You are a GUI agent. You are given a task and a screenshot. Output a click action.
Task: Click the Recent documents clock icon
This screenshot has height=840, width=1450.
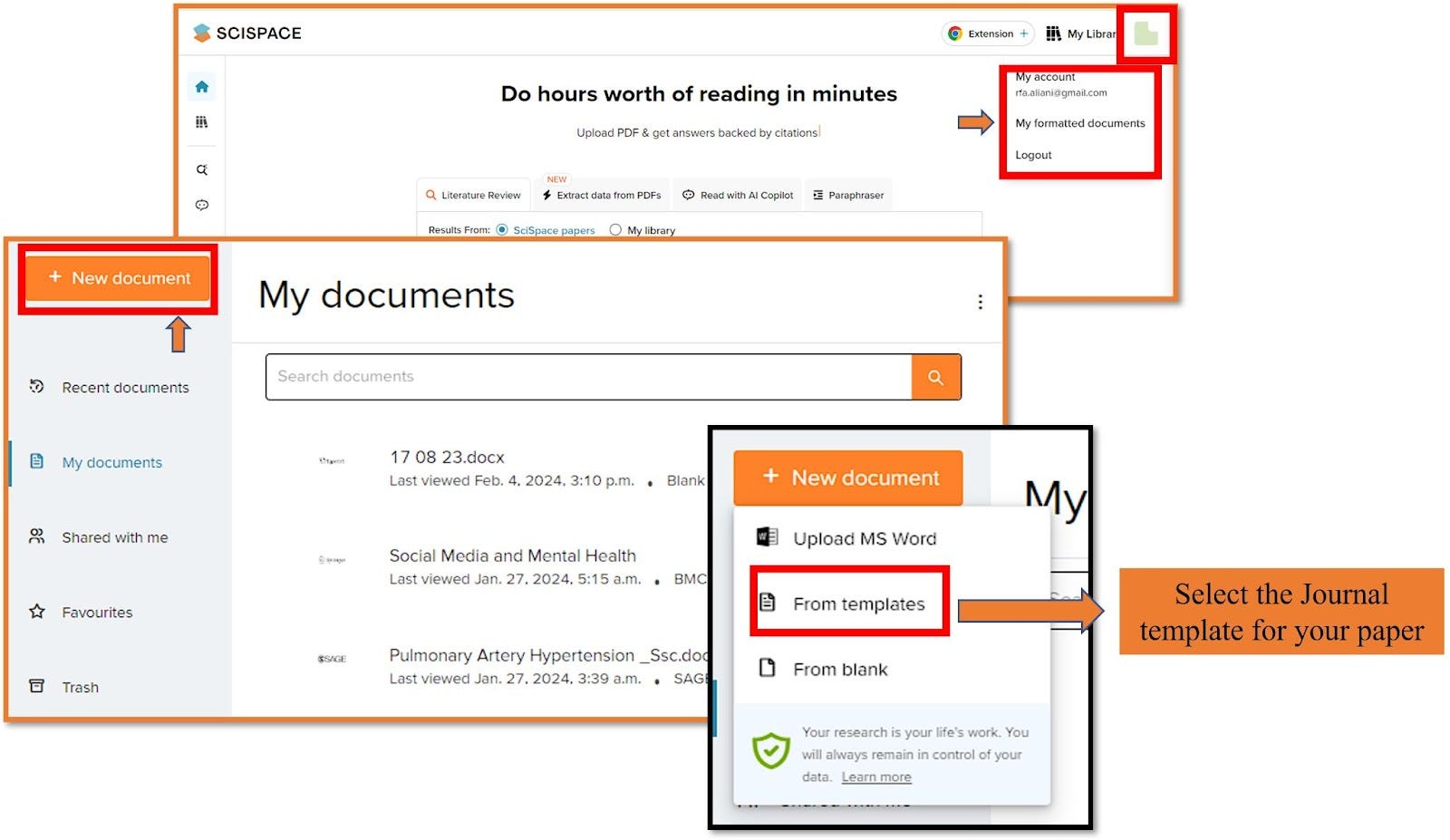coord(36,386)
